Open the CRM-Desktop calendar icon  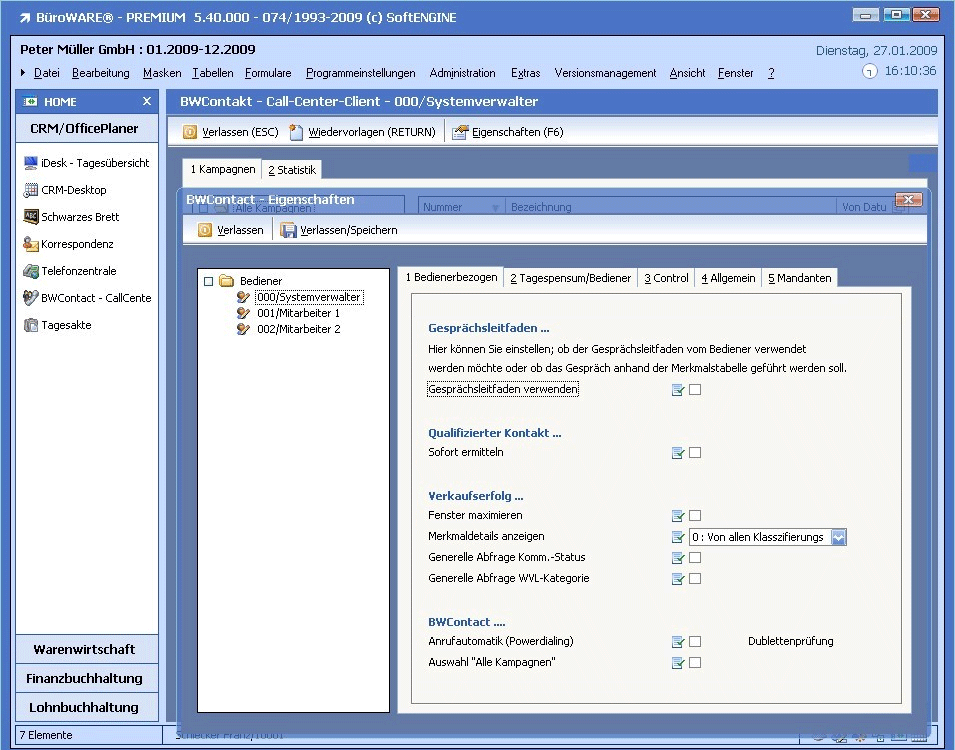[30, 190]
